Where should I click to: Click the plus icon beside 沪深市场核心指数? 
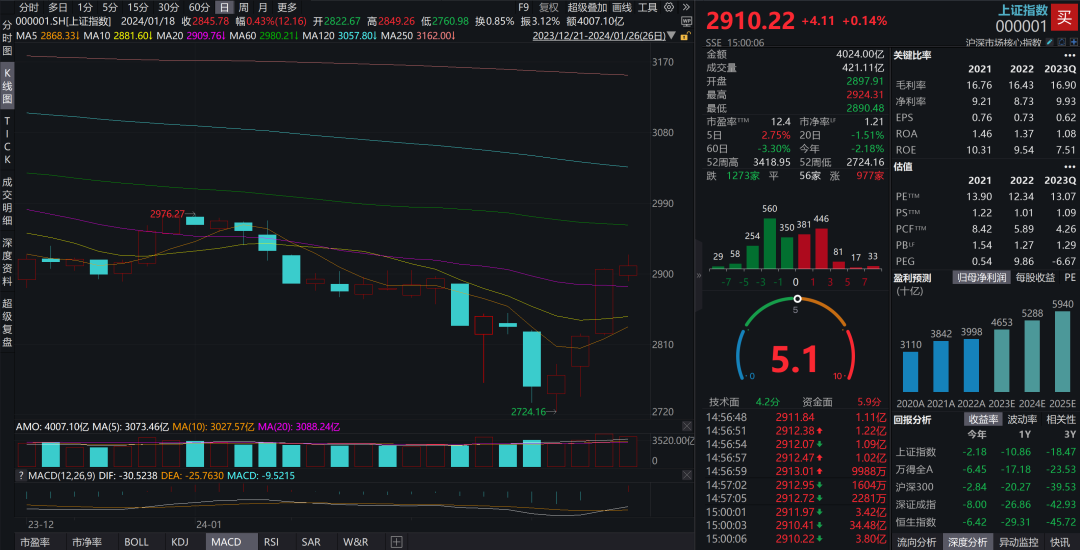[x=1073, y=42]
